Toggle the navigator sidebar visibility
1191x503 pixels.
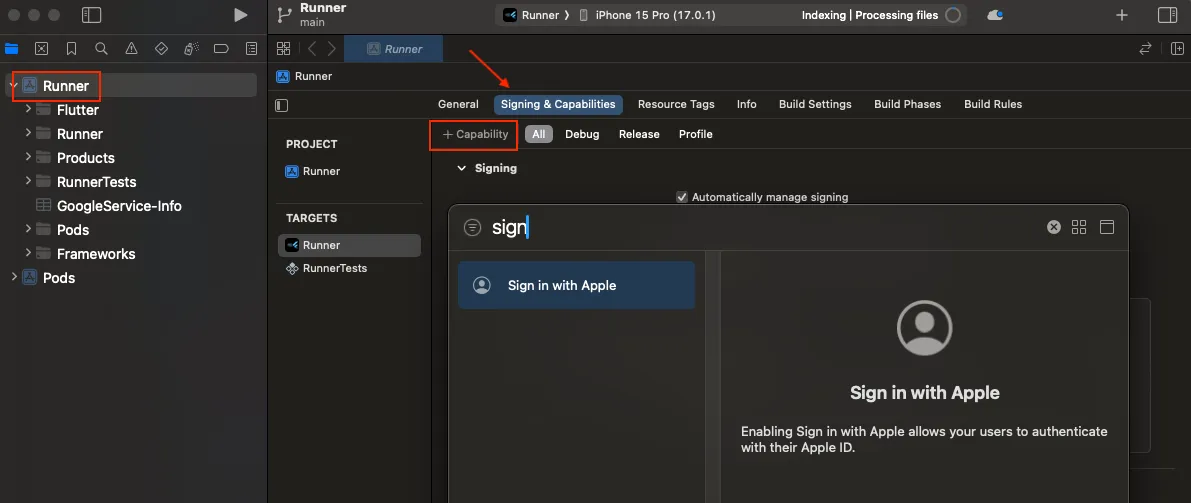(91, 15)
